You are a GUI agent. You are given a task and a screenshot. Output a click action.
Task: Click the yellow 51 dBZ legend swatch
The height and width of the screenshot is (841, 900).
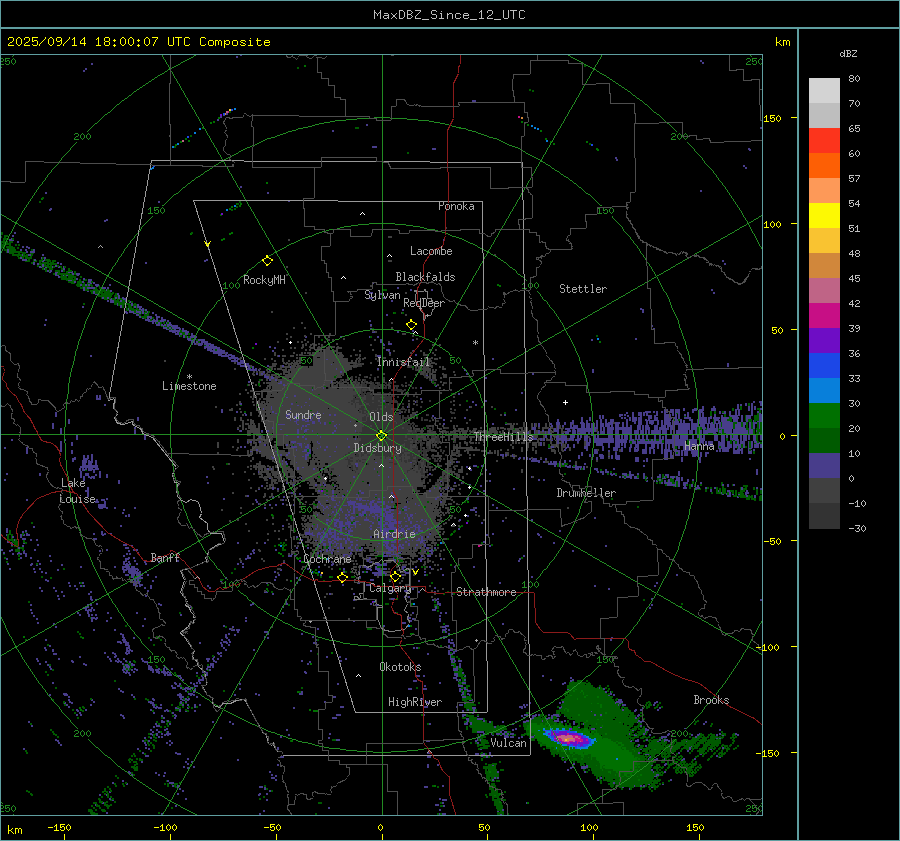tap(824, 216)
